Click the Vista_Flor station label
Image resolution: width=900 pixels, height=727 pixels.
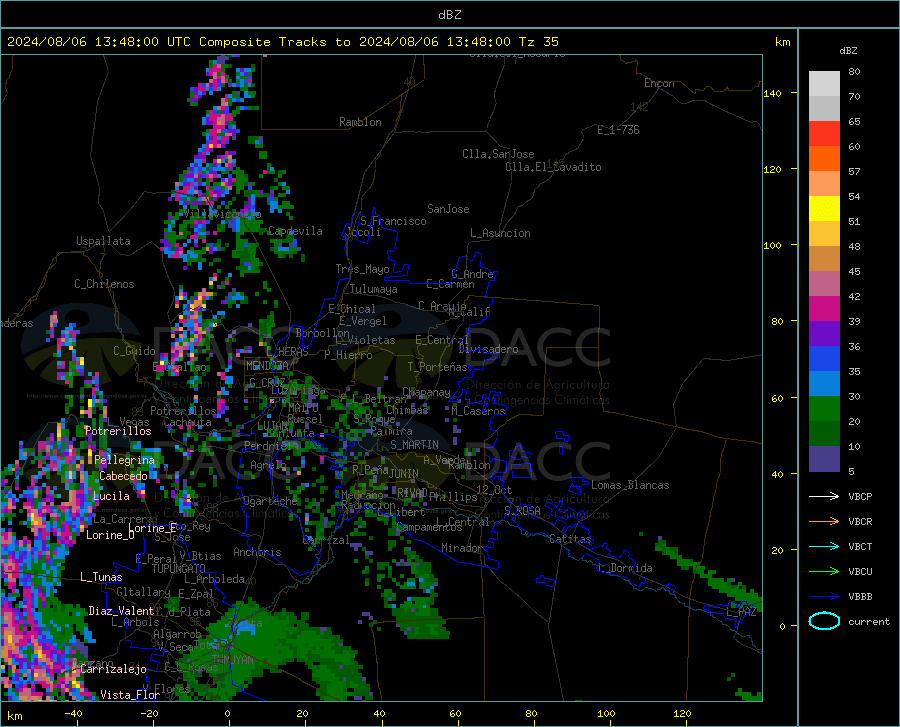pos(130,695)
